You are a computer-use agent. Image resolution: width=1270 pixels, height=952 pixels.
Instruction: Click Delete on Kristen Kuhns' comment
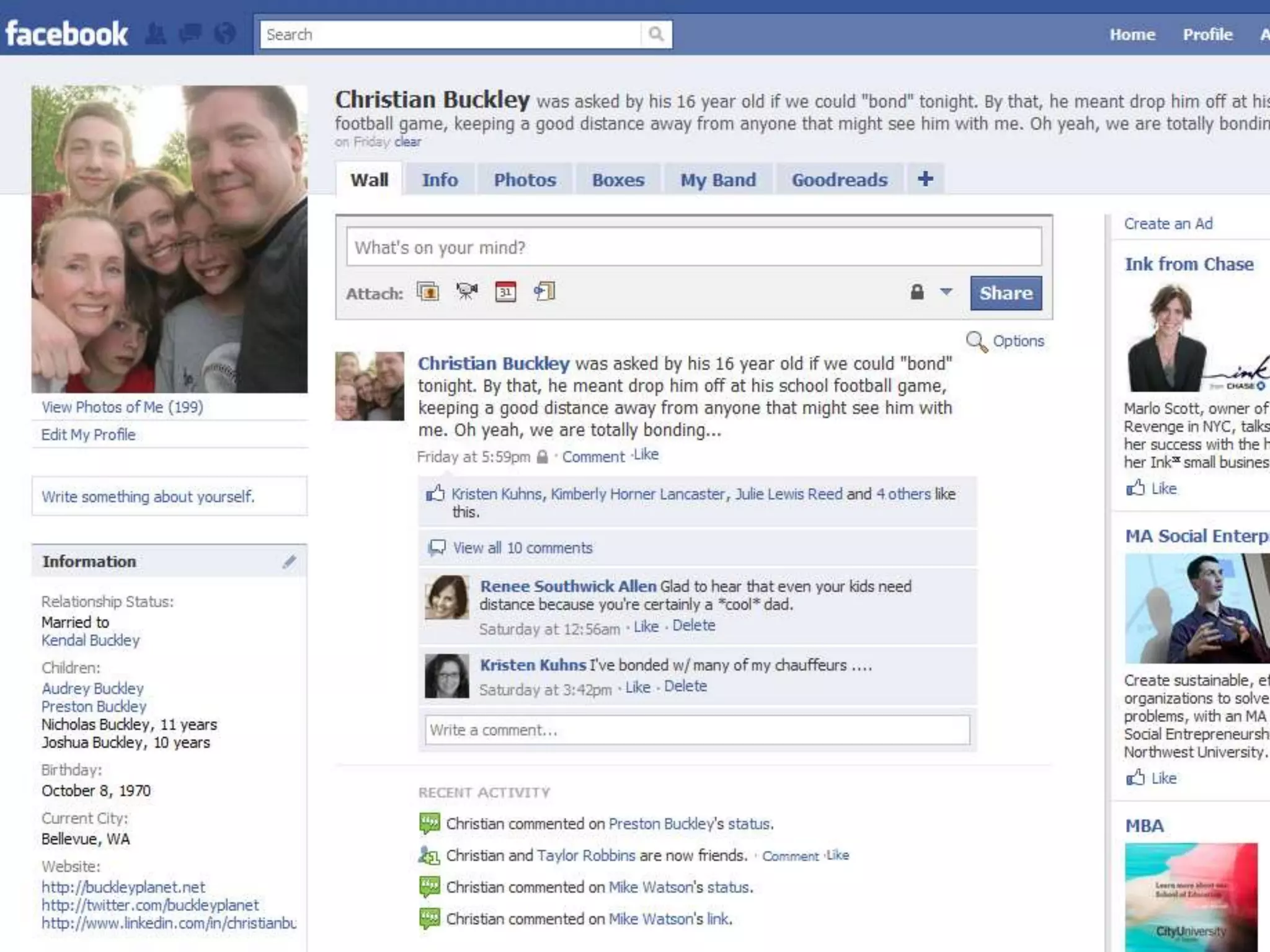coord(685,686)
